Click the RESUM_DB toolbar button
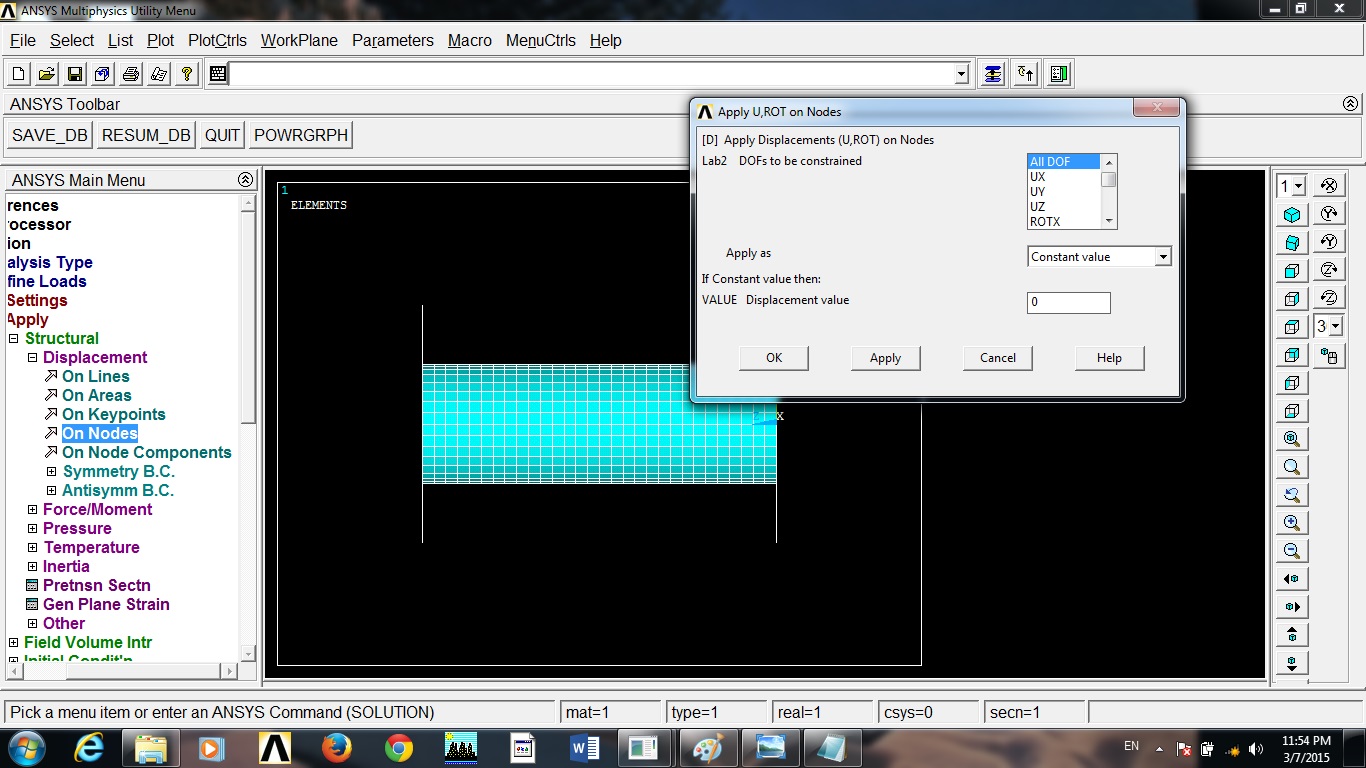 coord(146,135)
